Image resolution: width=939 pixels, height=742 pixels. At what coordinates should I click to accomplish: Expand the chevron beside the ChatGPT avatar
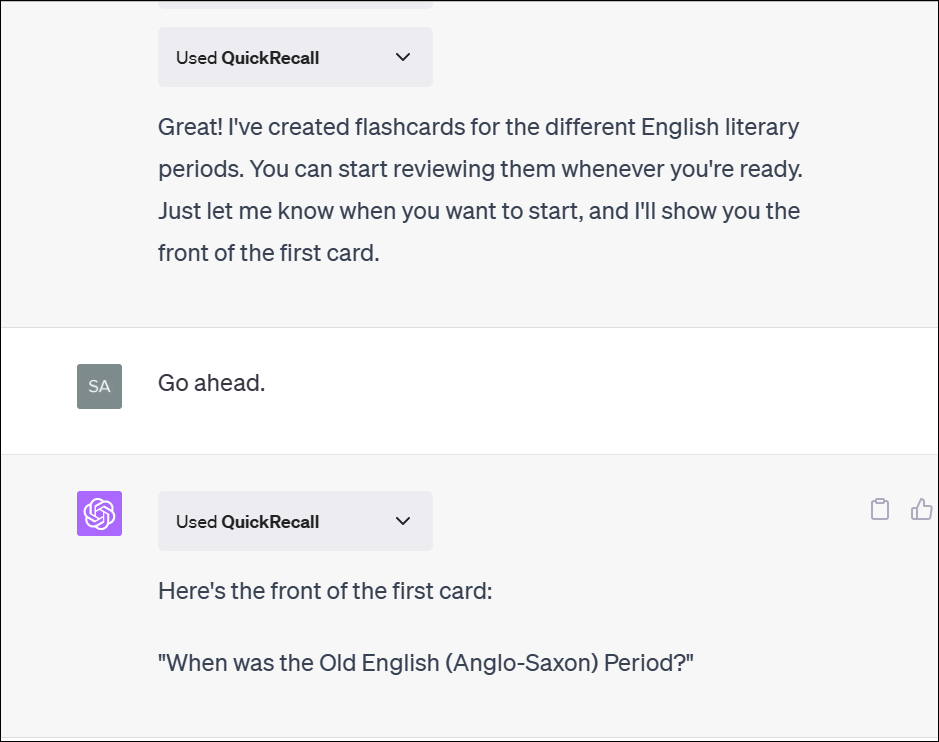tap(403, 521)
